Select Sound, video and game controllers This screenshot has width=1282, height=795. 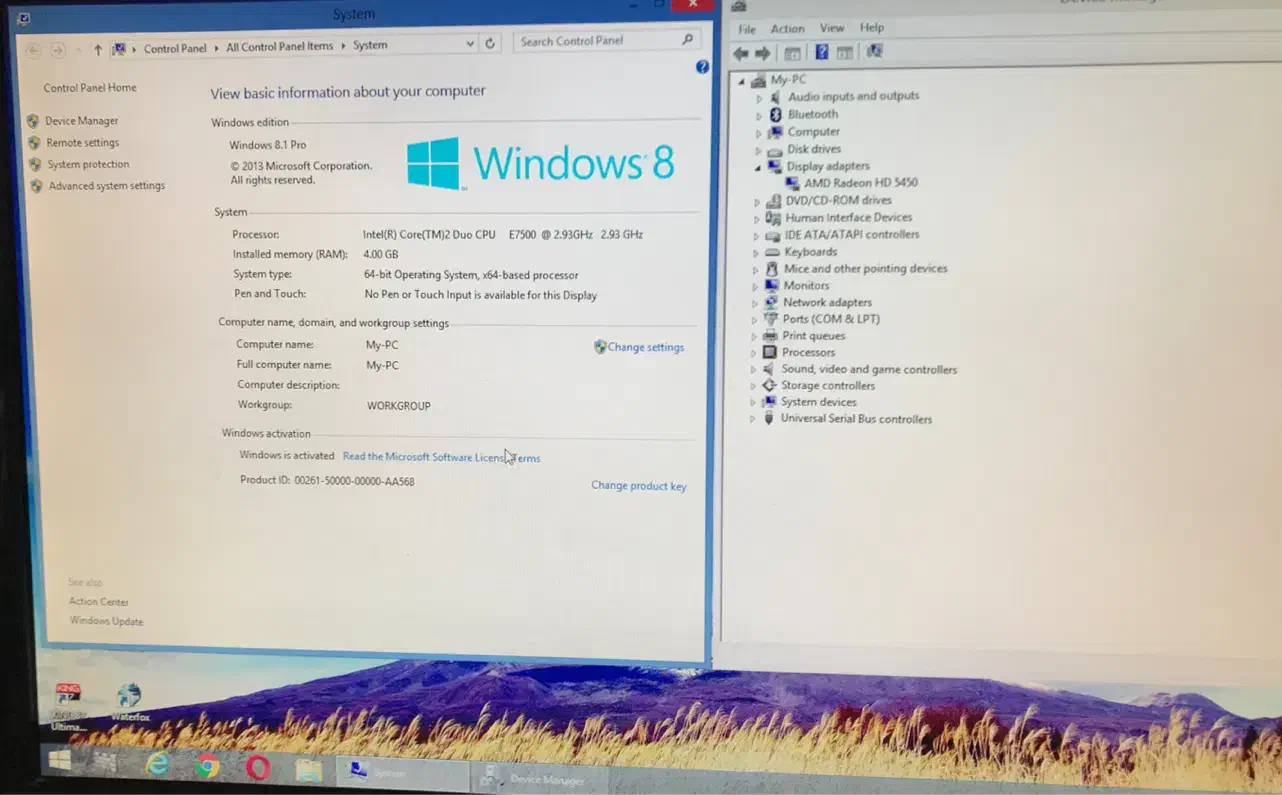pyautogui.click(x=869, y=370)
